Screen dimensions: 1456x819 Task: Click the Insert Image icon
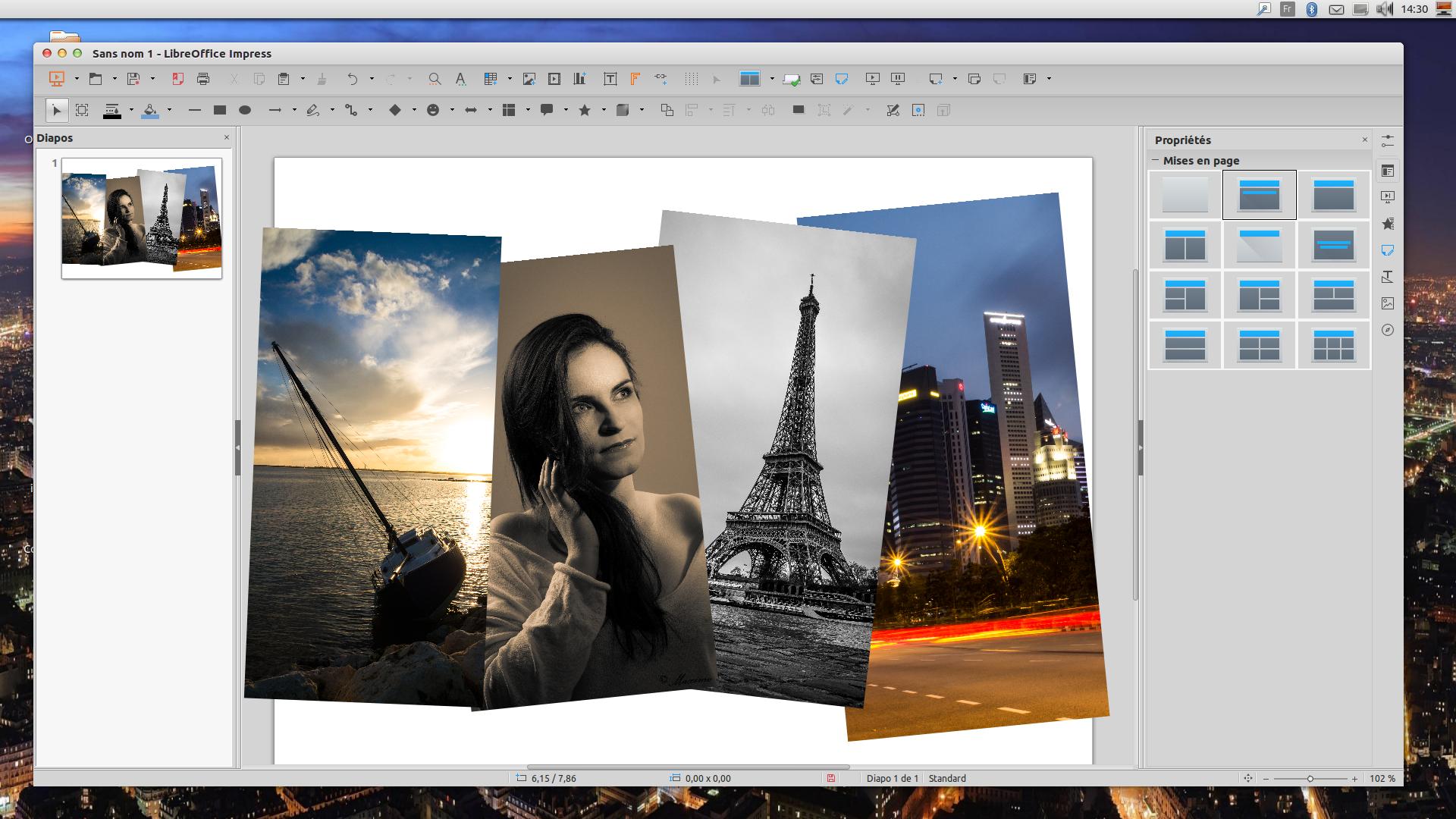tap(529, 79)
